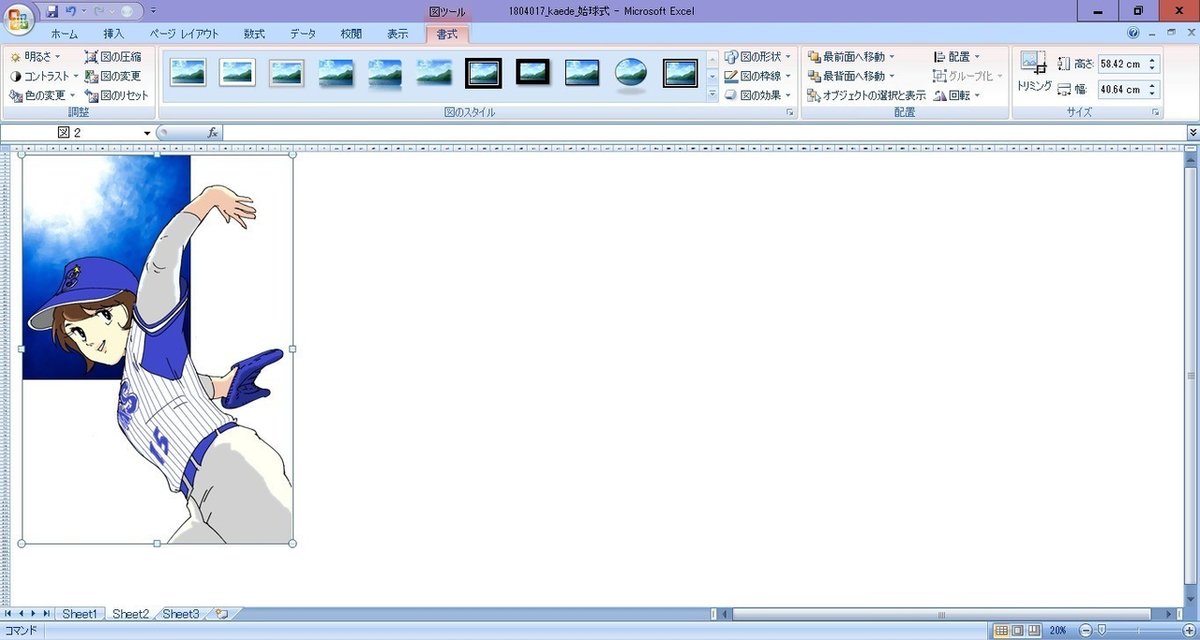Apply the solid thick black frame style
Viewport: 1200px width, 640px height.
(533, 72)
